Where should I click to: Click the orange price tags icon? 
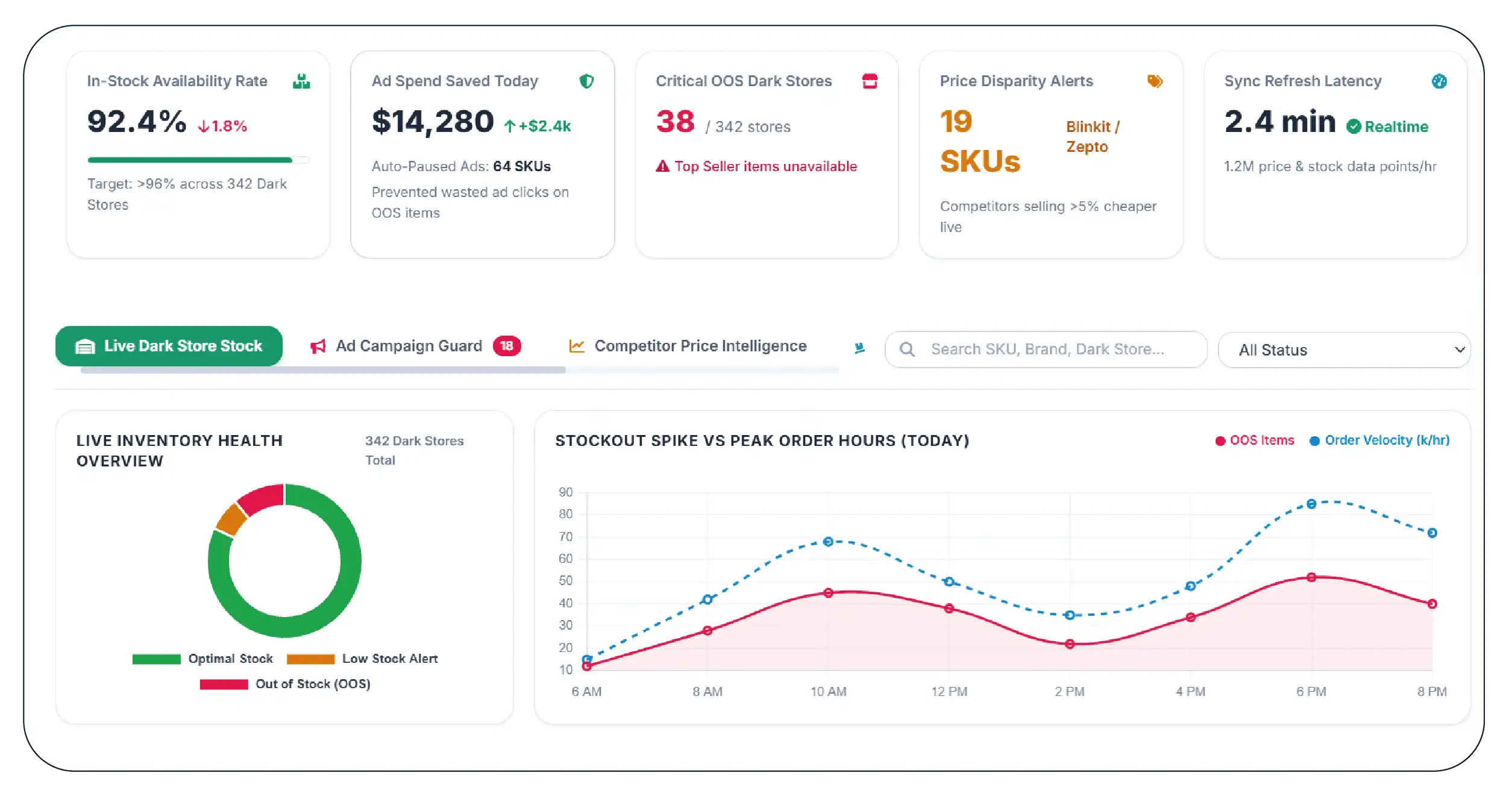tap(1155, 81)
